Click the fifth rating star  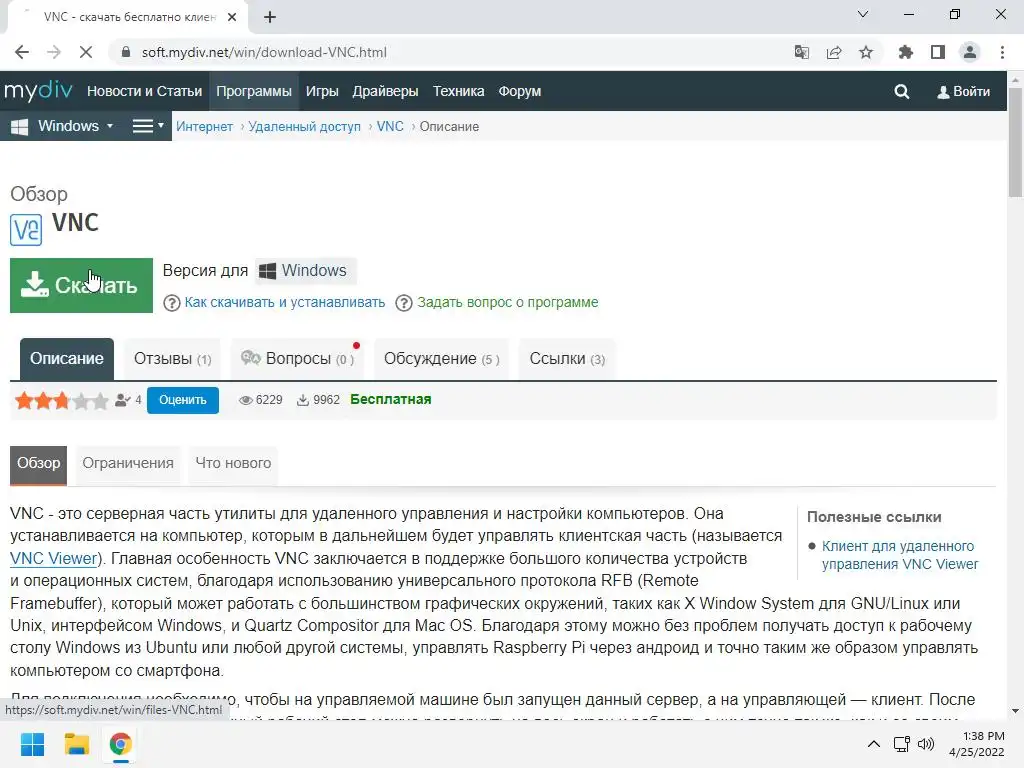point(100,400)
